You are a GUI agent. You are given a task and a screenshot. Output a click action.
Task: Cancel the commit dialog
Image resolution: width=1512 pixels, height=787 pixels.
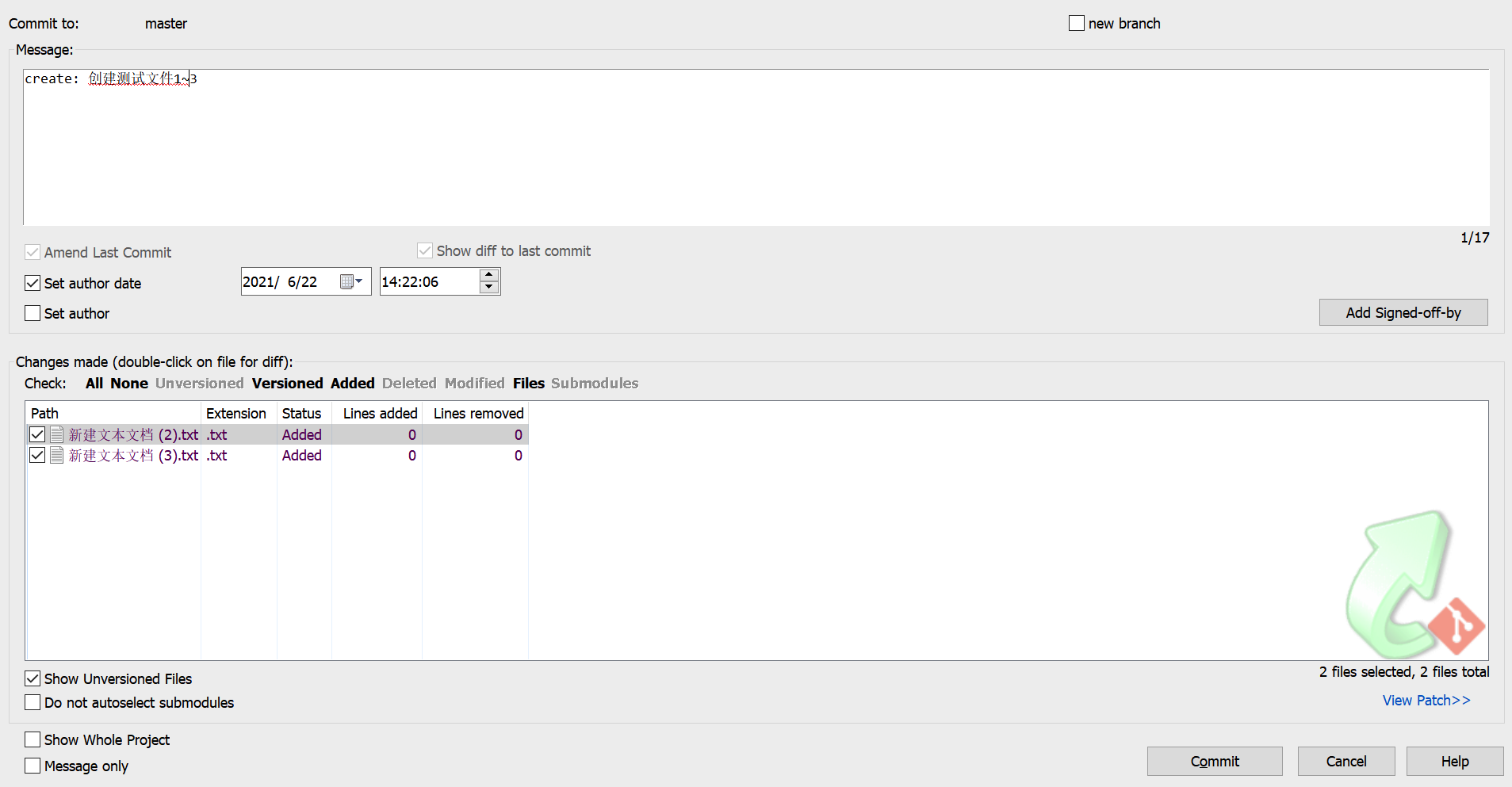coord(1345,761)
